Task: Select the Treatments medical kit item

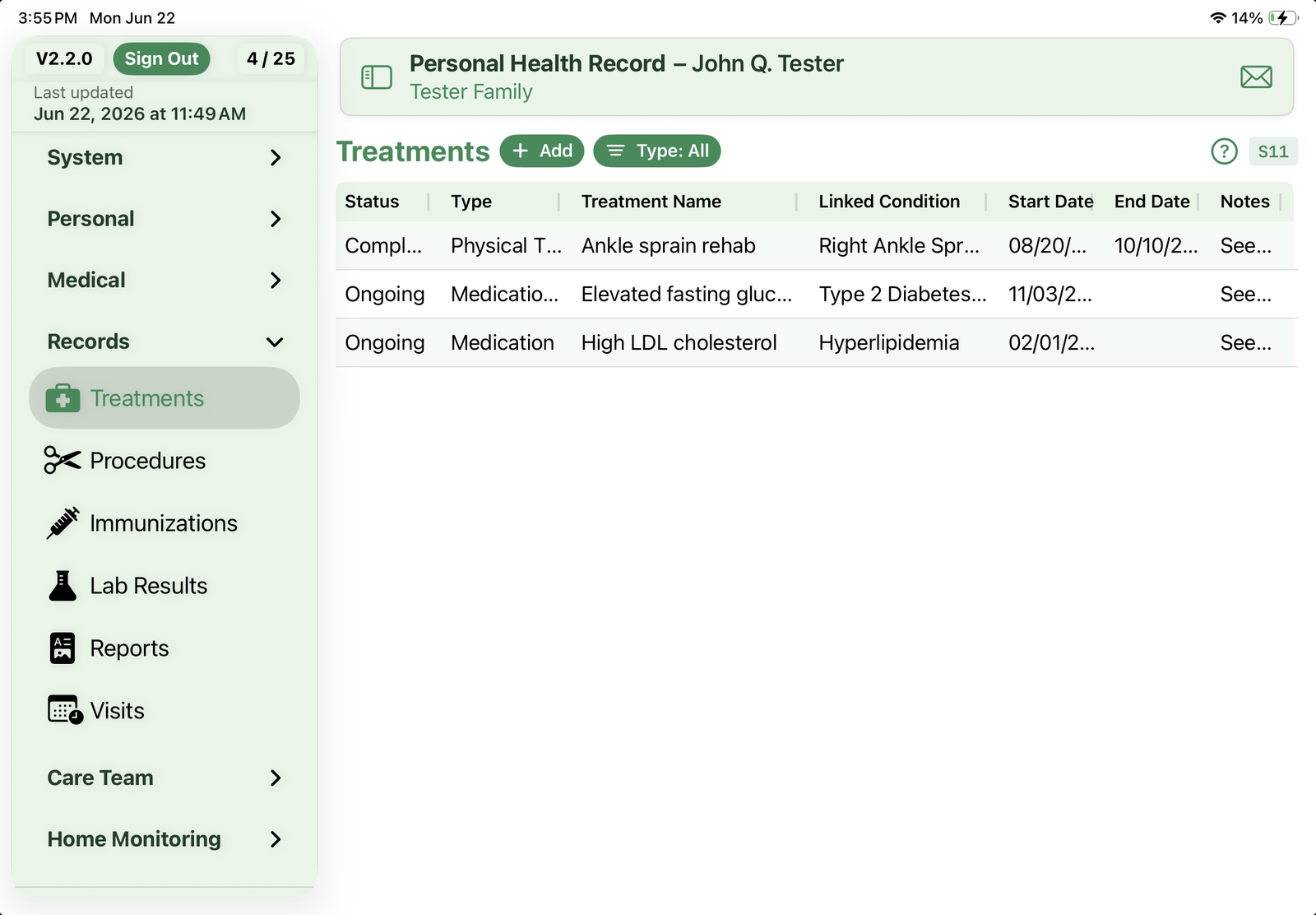Action: tap(164, 398)
